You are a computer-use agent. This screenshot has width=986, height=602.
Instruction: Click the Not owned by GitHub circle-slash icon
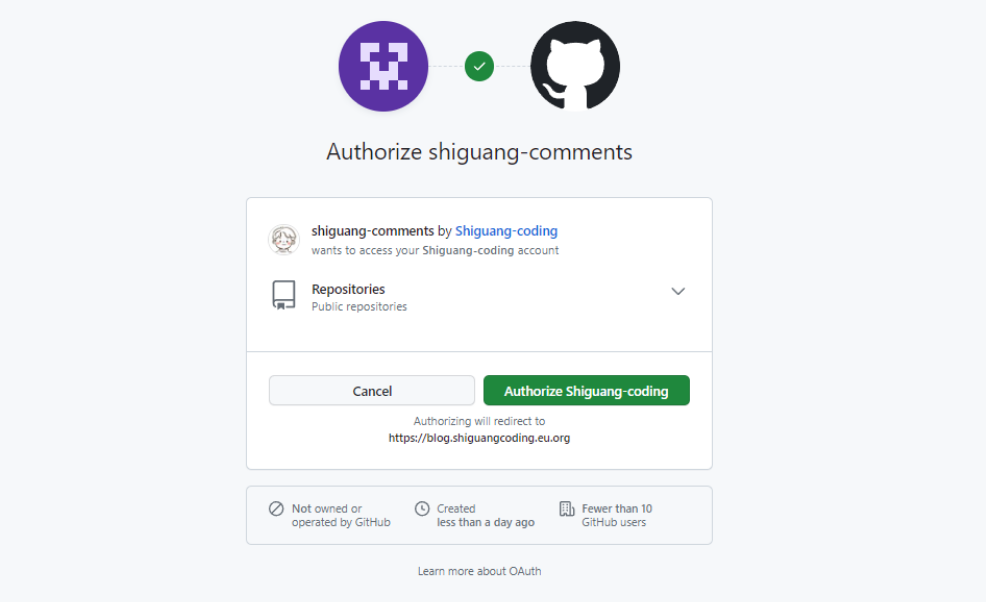click(276, 508)
